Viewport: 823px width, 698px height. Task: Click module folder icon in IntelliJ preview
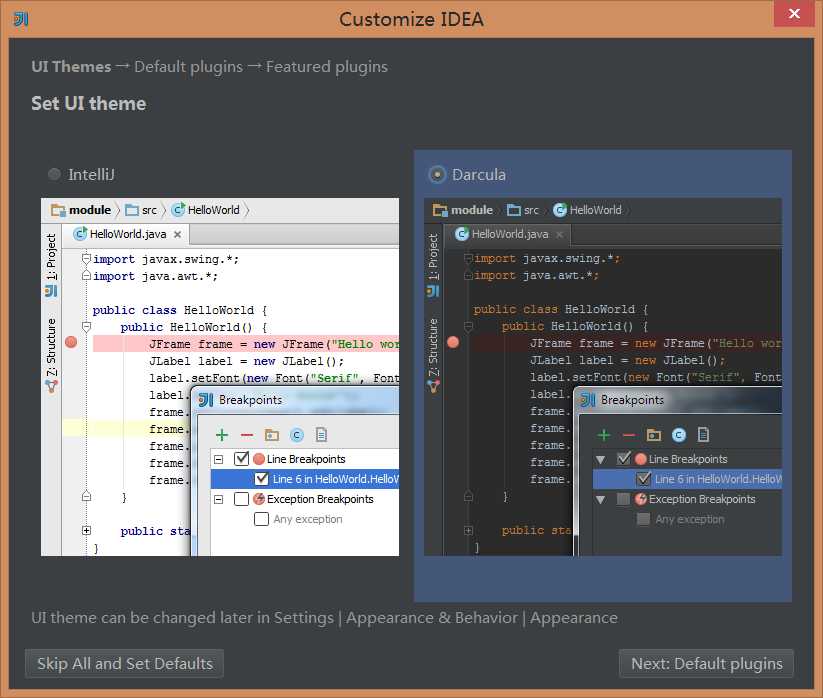[58, 210]
